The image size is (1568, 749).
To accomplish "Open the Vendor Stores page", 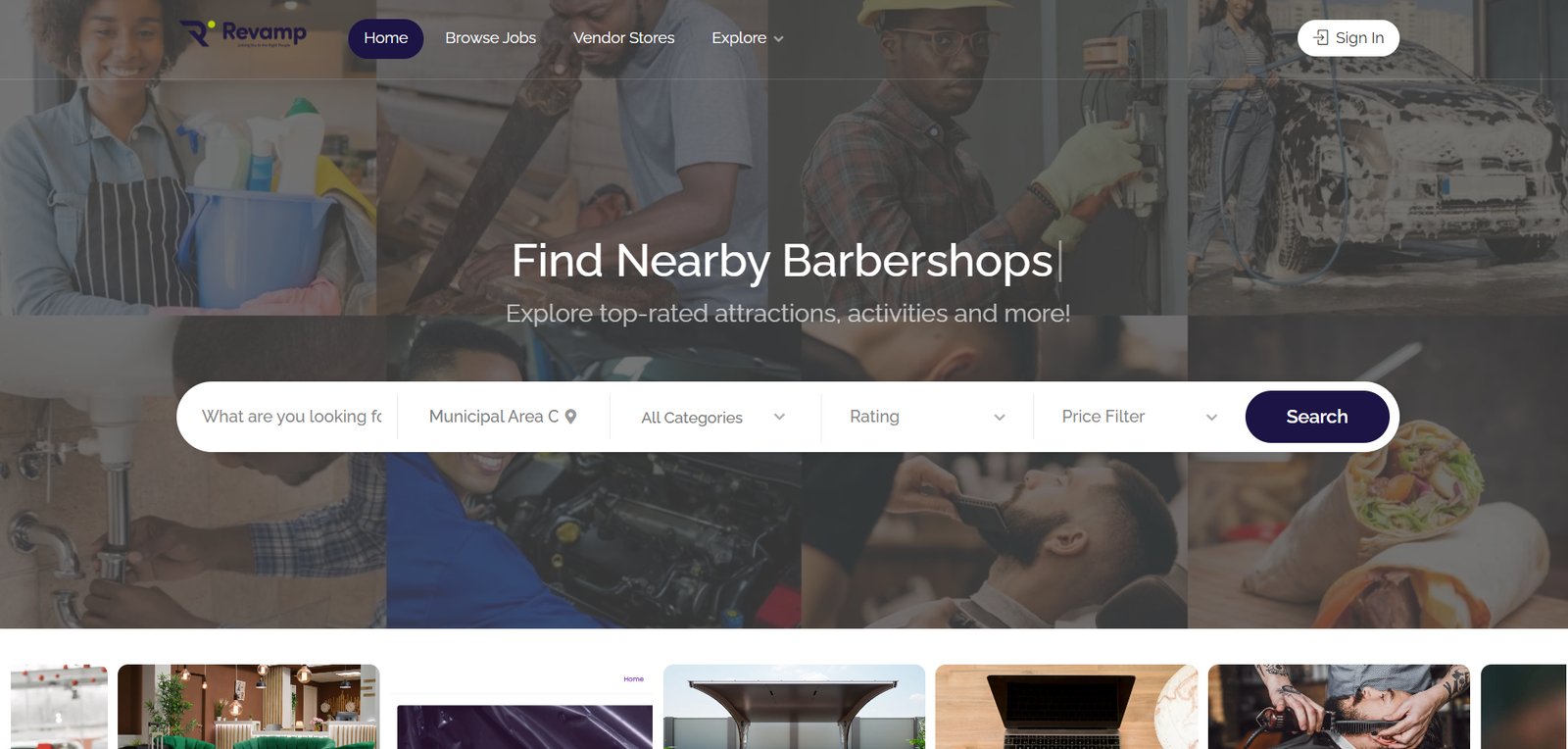I will click(x=624, y=38).
